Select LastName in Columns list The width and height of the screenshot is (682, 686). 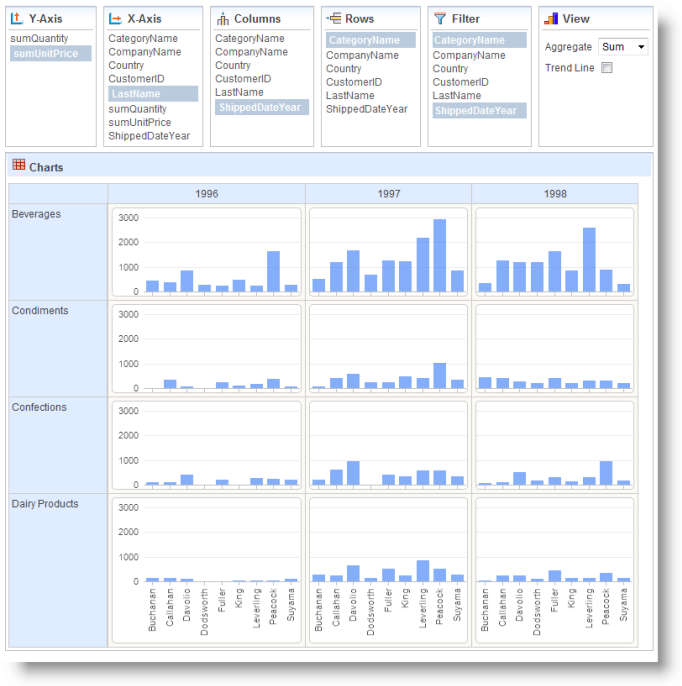(x=239, y=92)
